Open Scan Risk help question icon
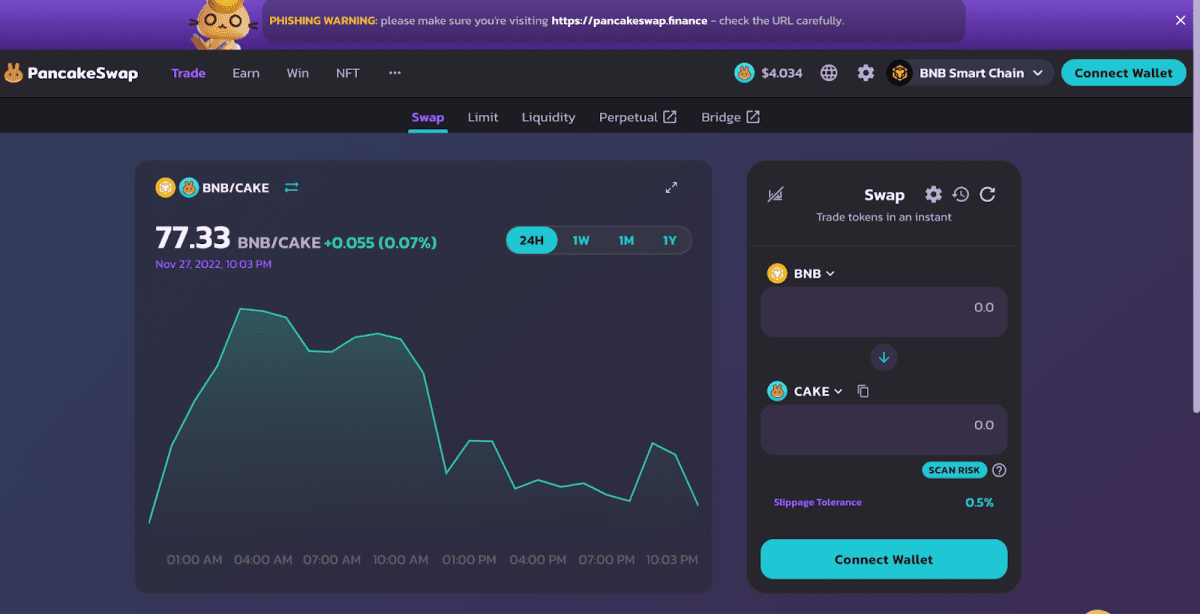This screenshot has width=1200, height=614. pyautogui.click(x=999, y=470)
